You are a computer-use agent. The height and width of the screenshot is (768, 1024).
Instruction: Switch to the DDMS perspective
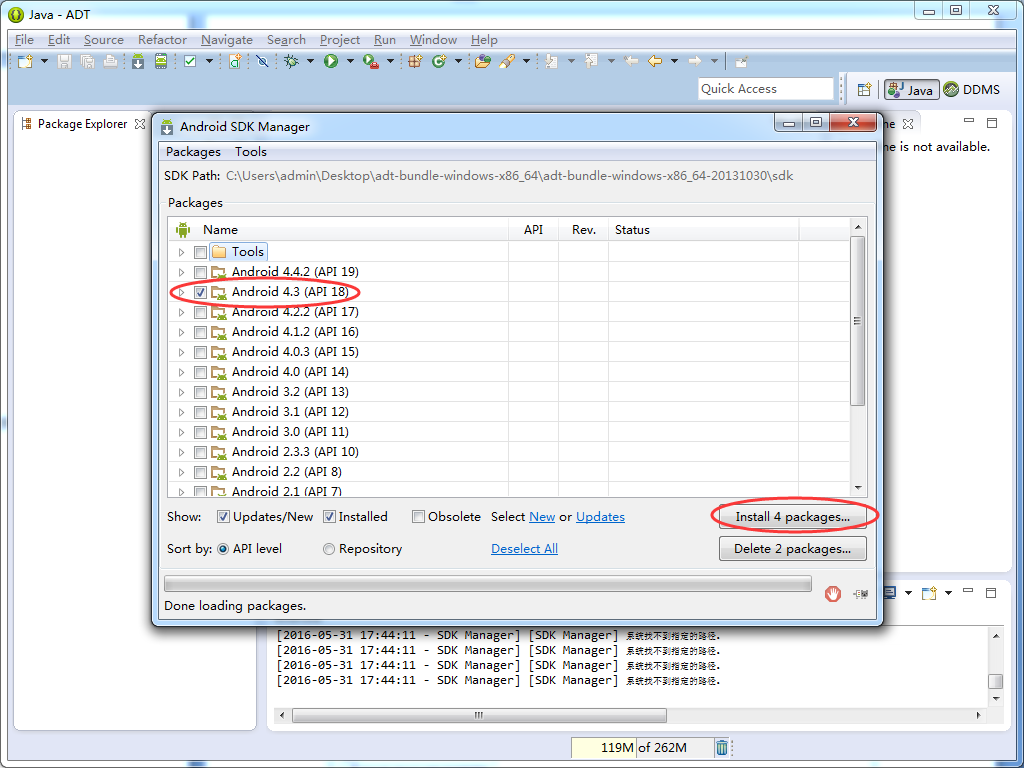pos(972,89)
